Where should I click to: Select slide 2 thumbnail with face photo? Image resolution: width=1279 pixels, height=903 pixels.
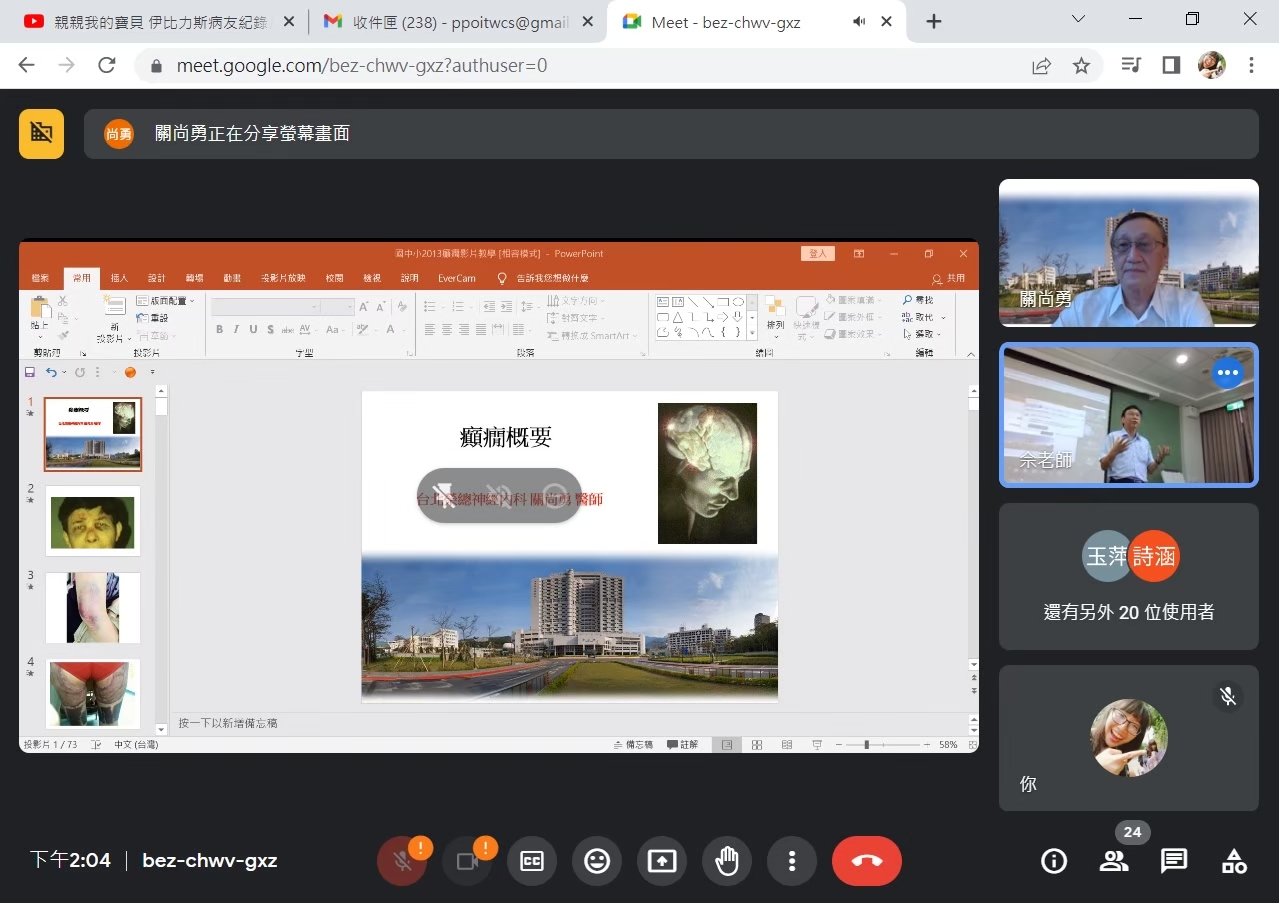point(93,521)
